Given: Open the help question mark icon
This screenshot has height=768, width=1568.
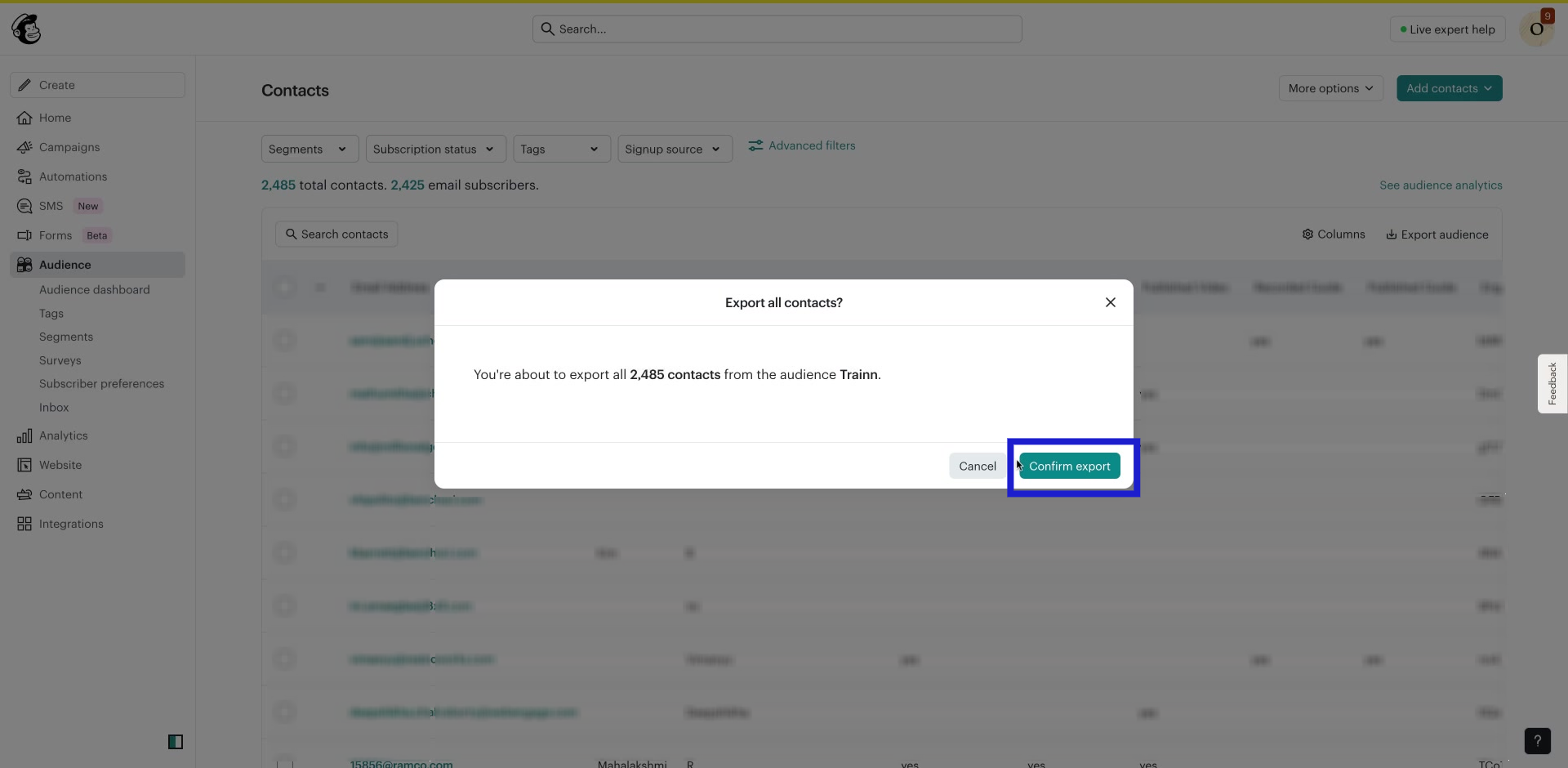Looking at the screenshot, I should tap(1538, 741).
